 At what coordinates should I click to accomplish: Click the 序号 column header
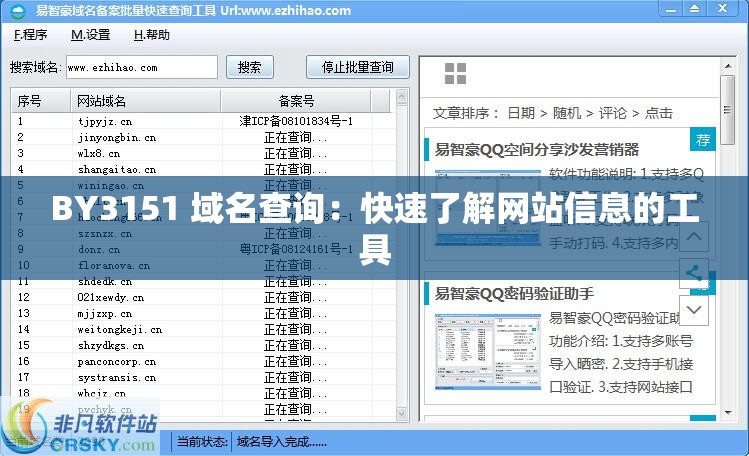pyautogui.click(x=41, y=101)
